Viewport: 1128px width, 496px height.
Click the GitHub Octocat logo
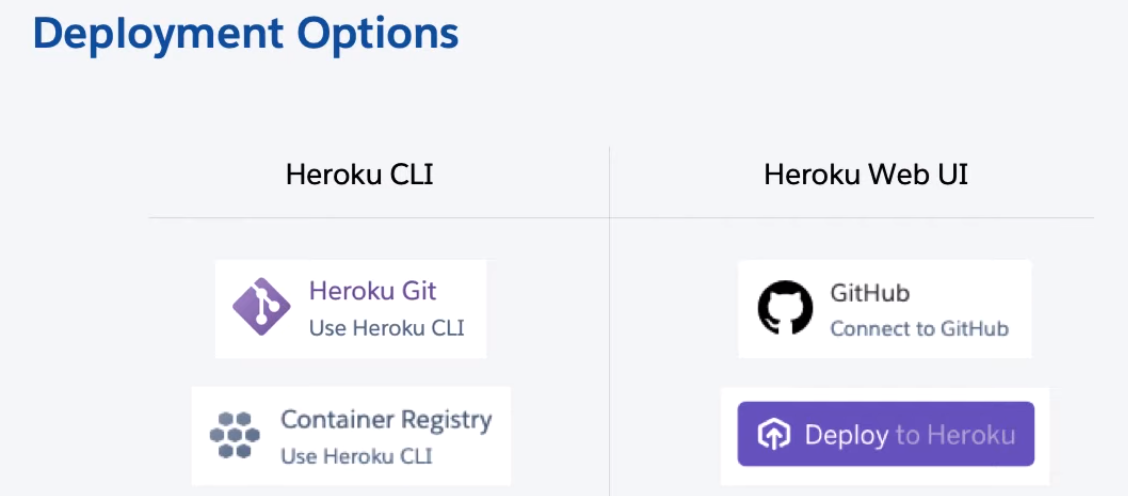(785, 307)
